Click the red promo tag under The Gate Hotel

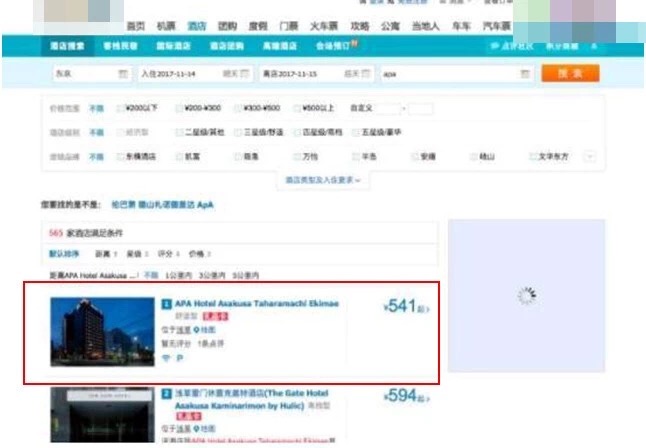click(x=189, y=417)
